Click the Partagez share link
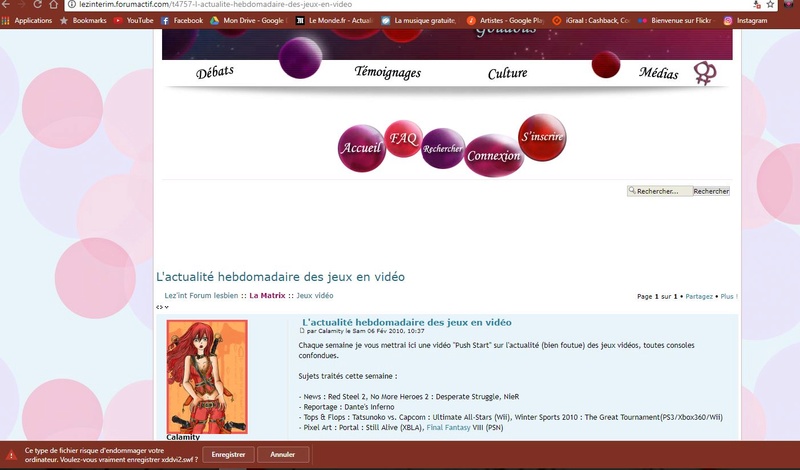 point(699,296)
